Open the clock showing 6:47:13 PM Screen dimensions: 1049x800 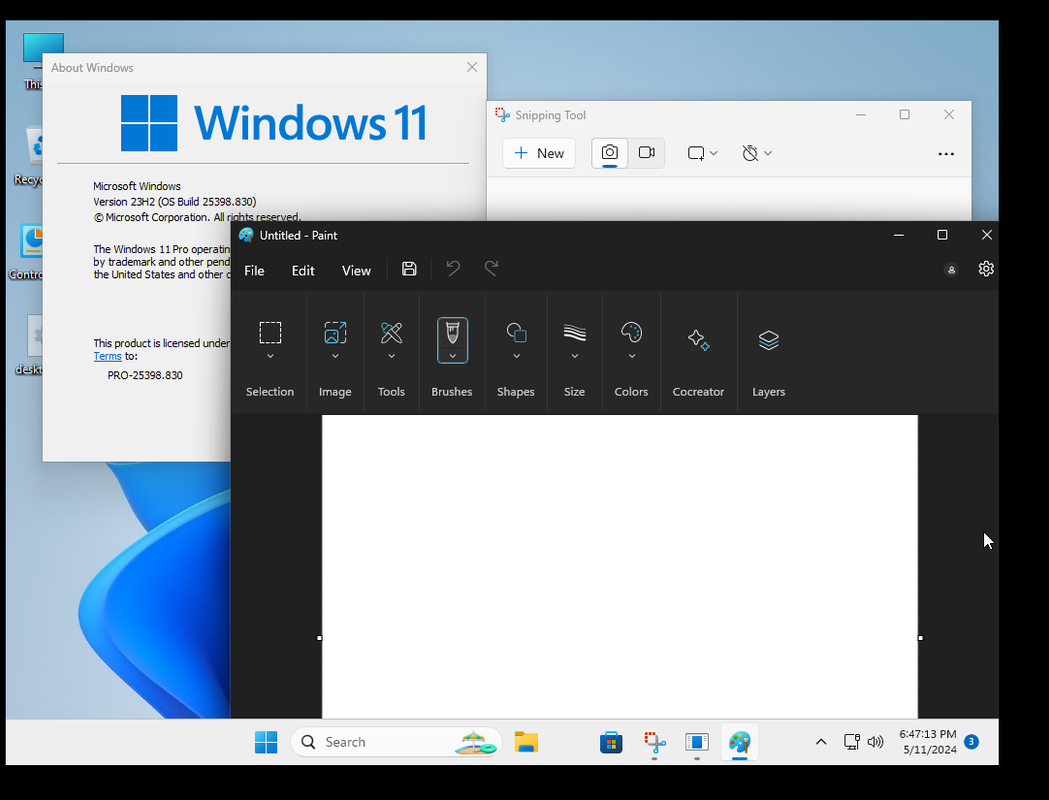click(x=928, y=742)
